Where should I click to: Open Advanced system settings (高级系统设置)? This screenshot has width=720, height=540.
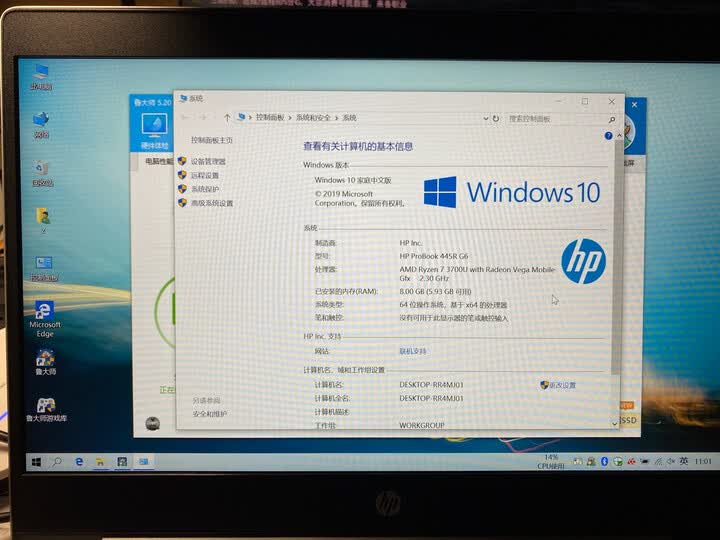(212, 203)
